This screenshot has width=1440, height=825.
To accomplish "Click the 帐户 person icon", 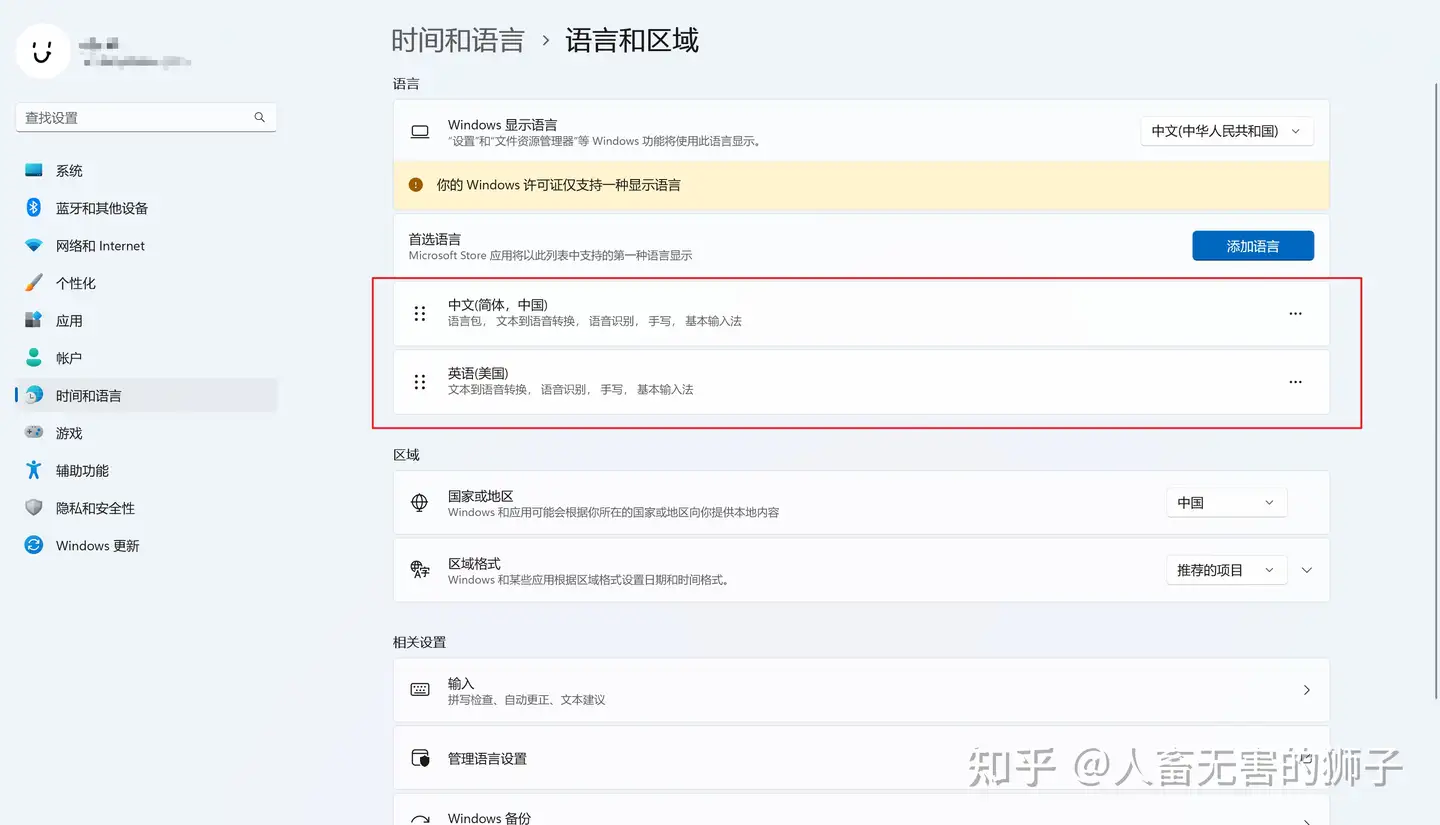I will pyautogui.click(x=34, y=358).
